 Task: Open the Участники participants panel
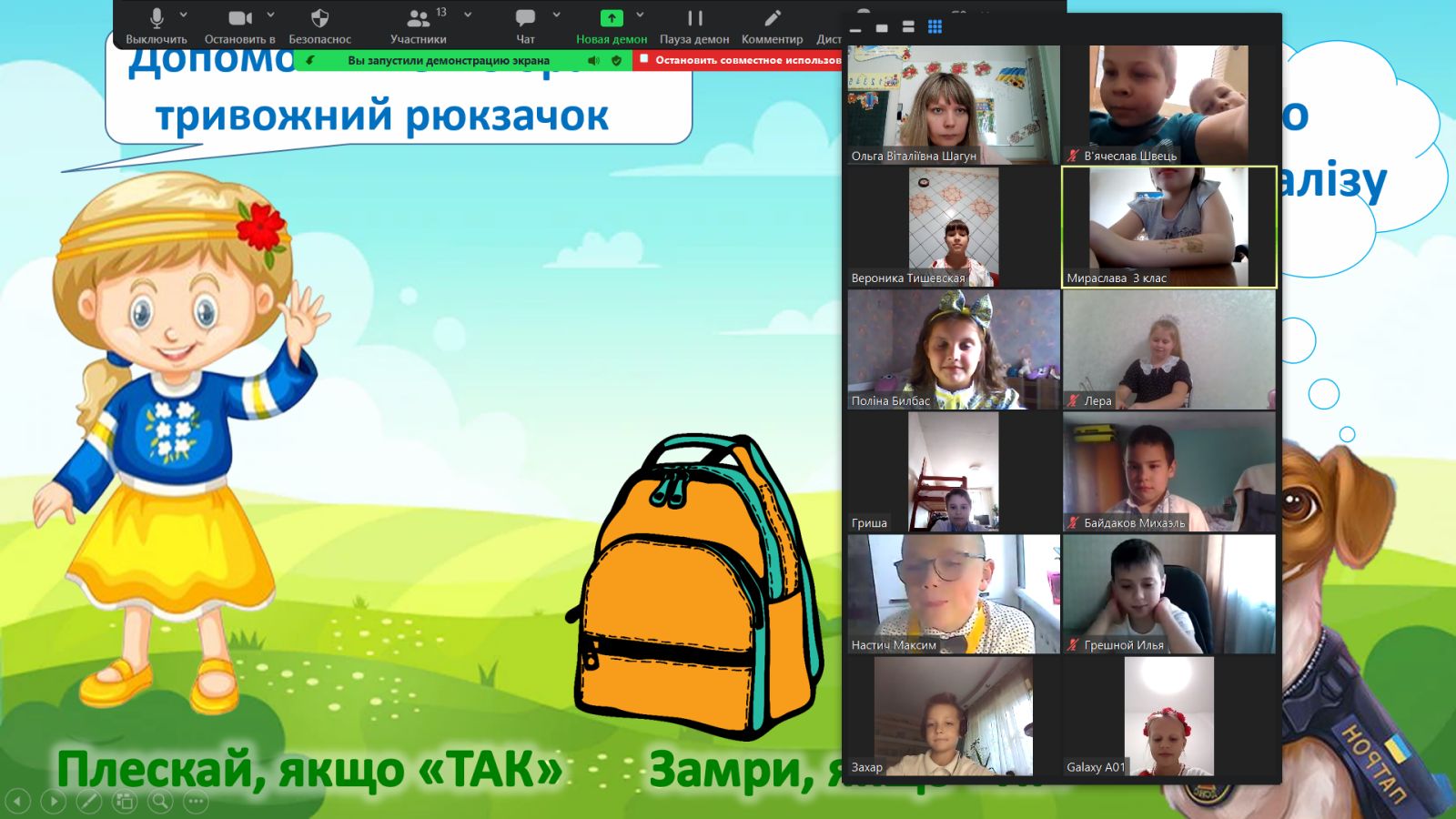(x=418, y=25)
